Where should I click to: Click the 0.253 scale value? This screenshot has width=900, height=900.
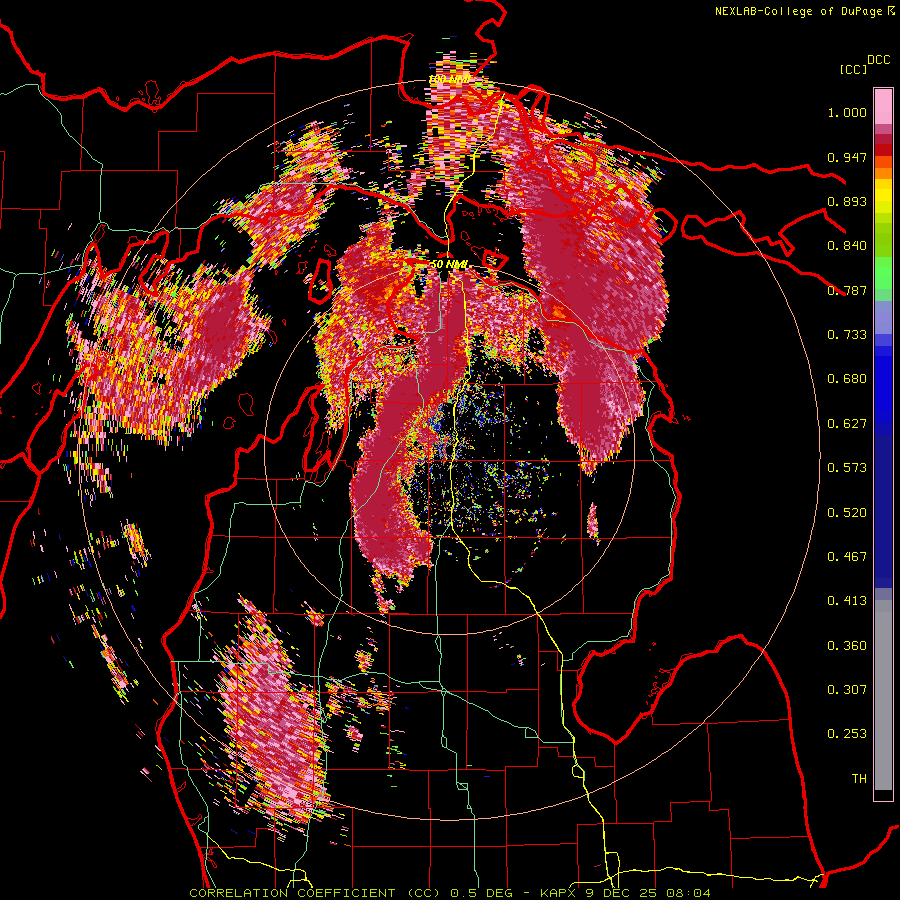[x=847, y=734]
